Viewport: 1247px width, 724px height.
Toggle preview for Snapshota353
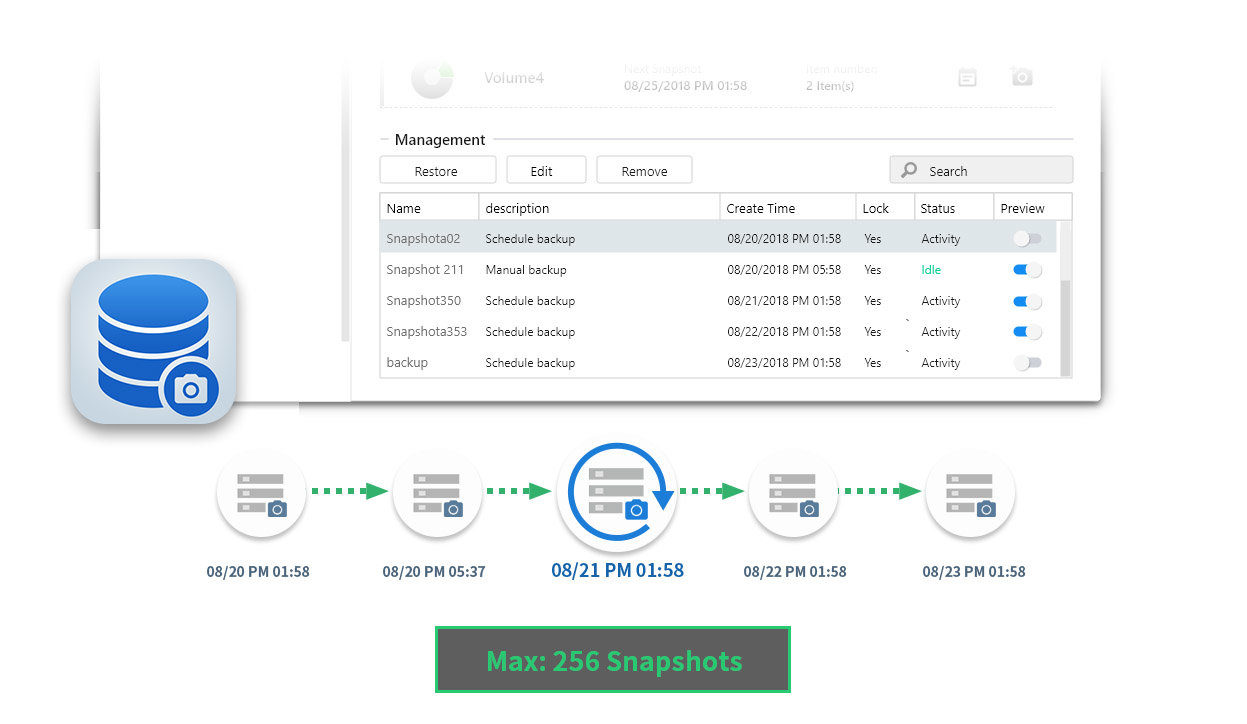tap(1027, 332)
